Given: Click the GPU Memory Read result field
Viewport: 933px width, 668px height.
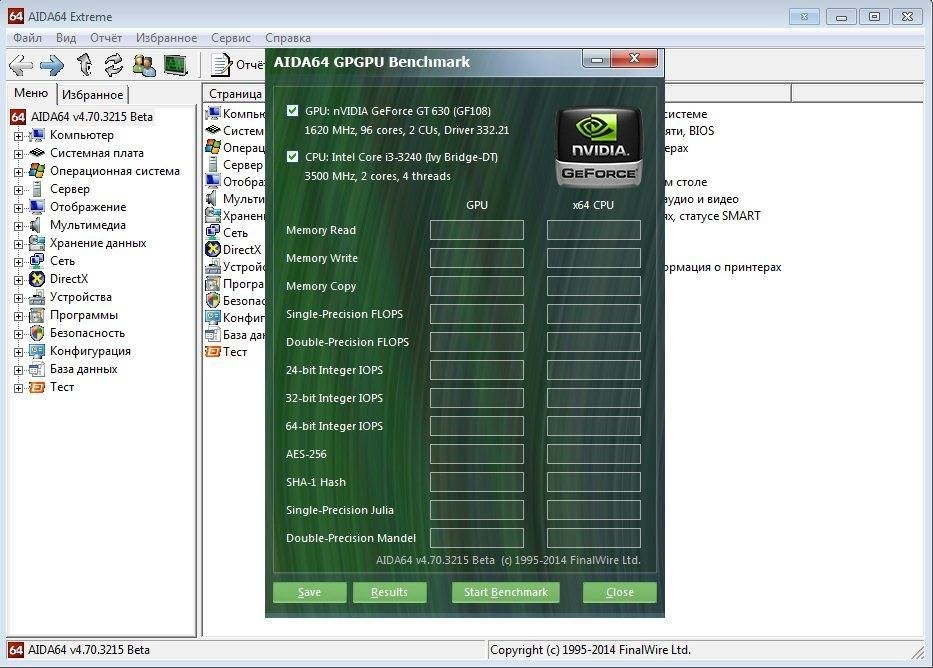Looking at the screenshot, I should click(477, 230).
